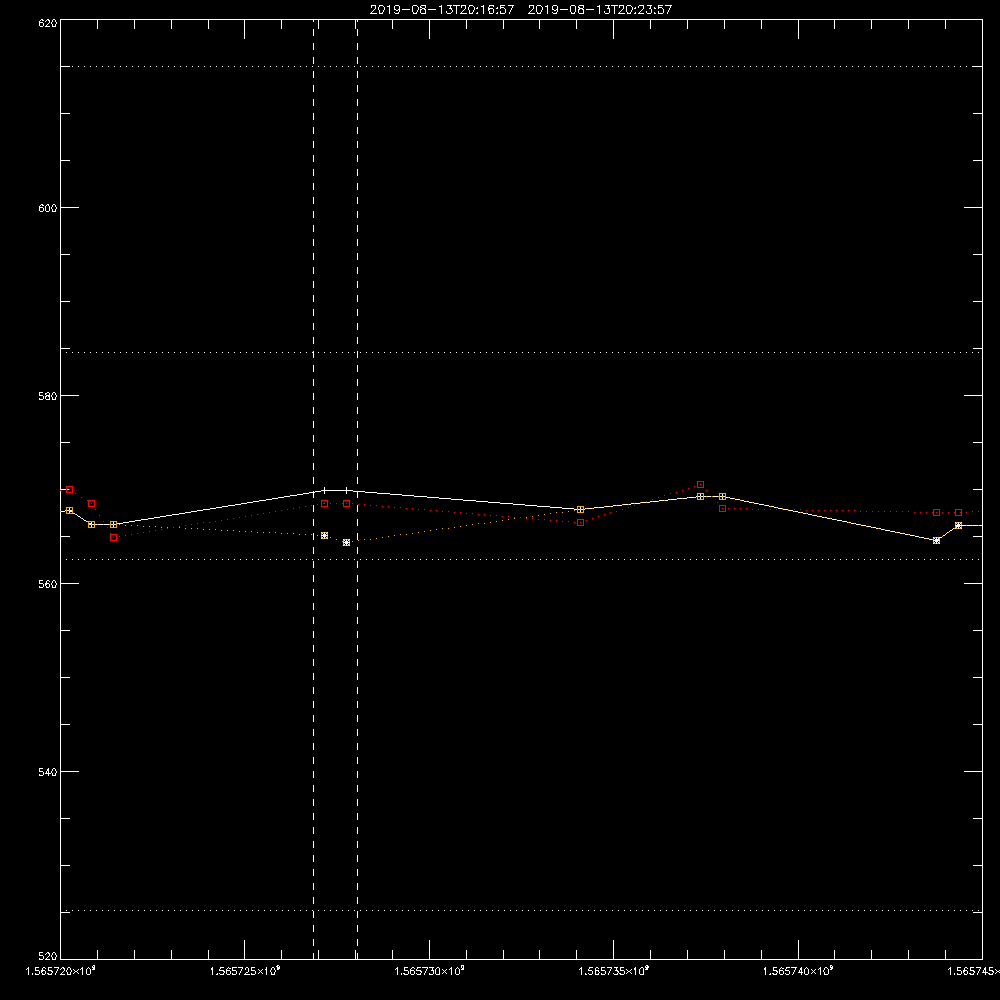Select the y-axis label 580

pyautogui.click(x=48, y=396)
